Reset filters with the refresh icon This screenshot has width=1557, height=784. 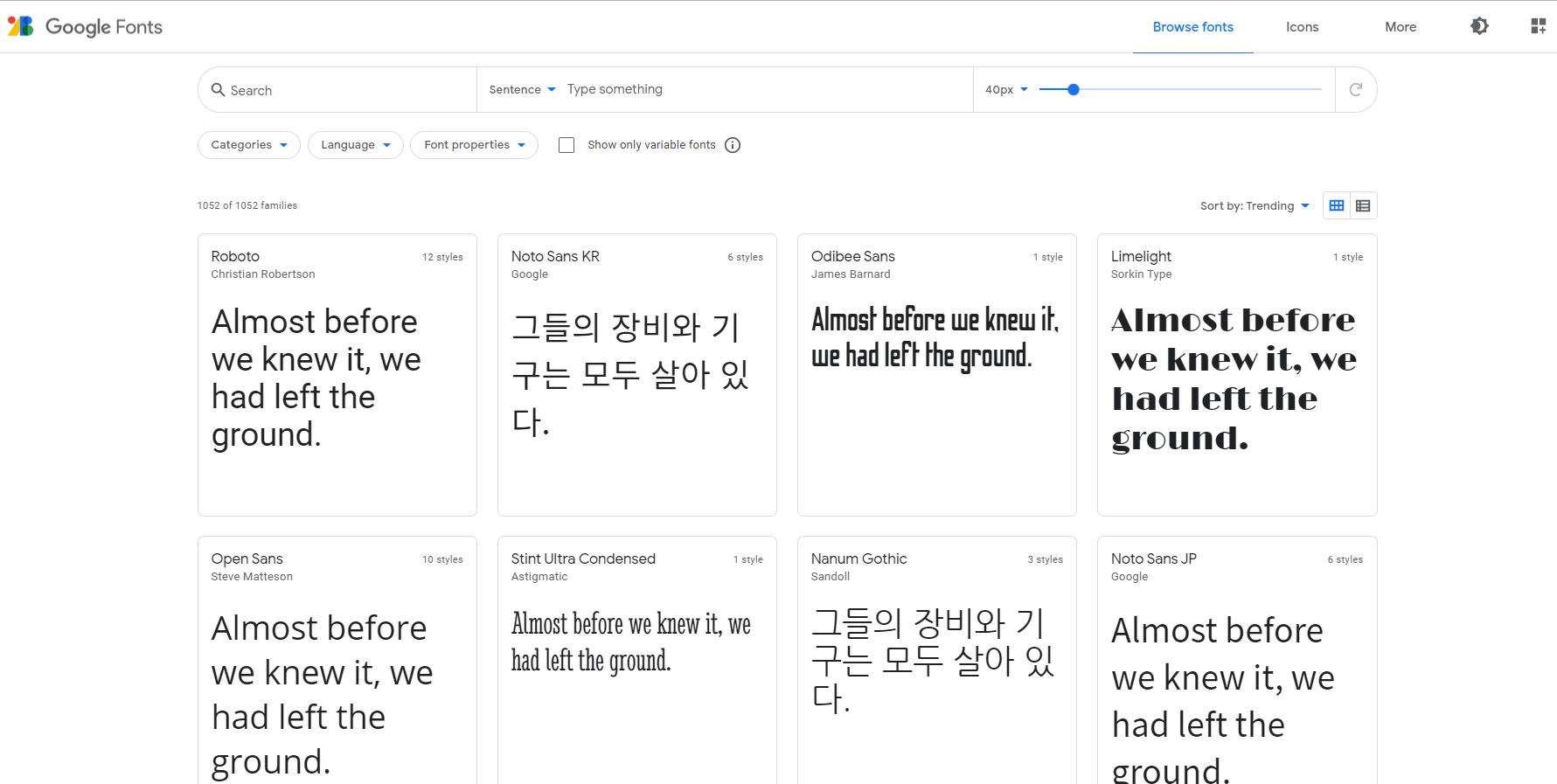[1356, 89]
